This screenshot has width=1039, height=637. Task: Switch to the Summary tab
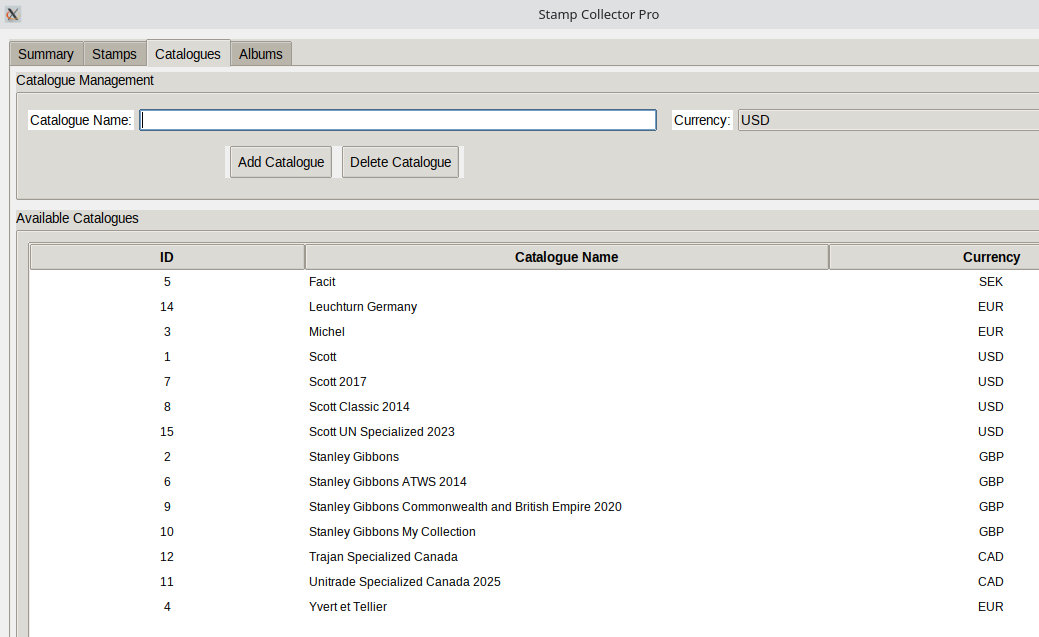[46, 54]
